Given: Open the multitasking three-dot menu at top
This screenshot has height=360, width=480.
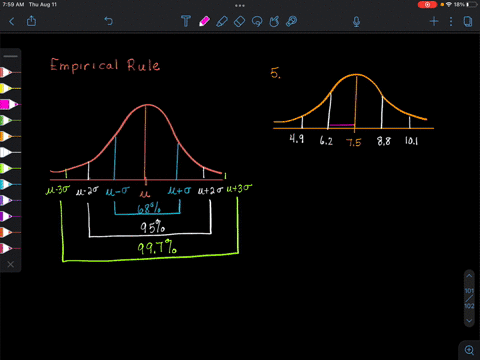Looking at the screenshot, I should pos(240,5).
